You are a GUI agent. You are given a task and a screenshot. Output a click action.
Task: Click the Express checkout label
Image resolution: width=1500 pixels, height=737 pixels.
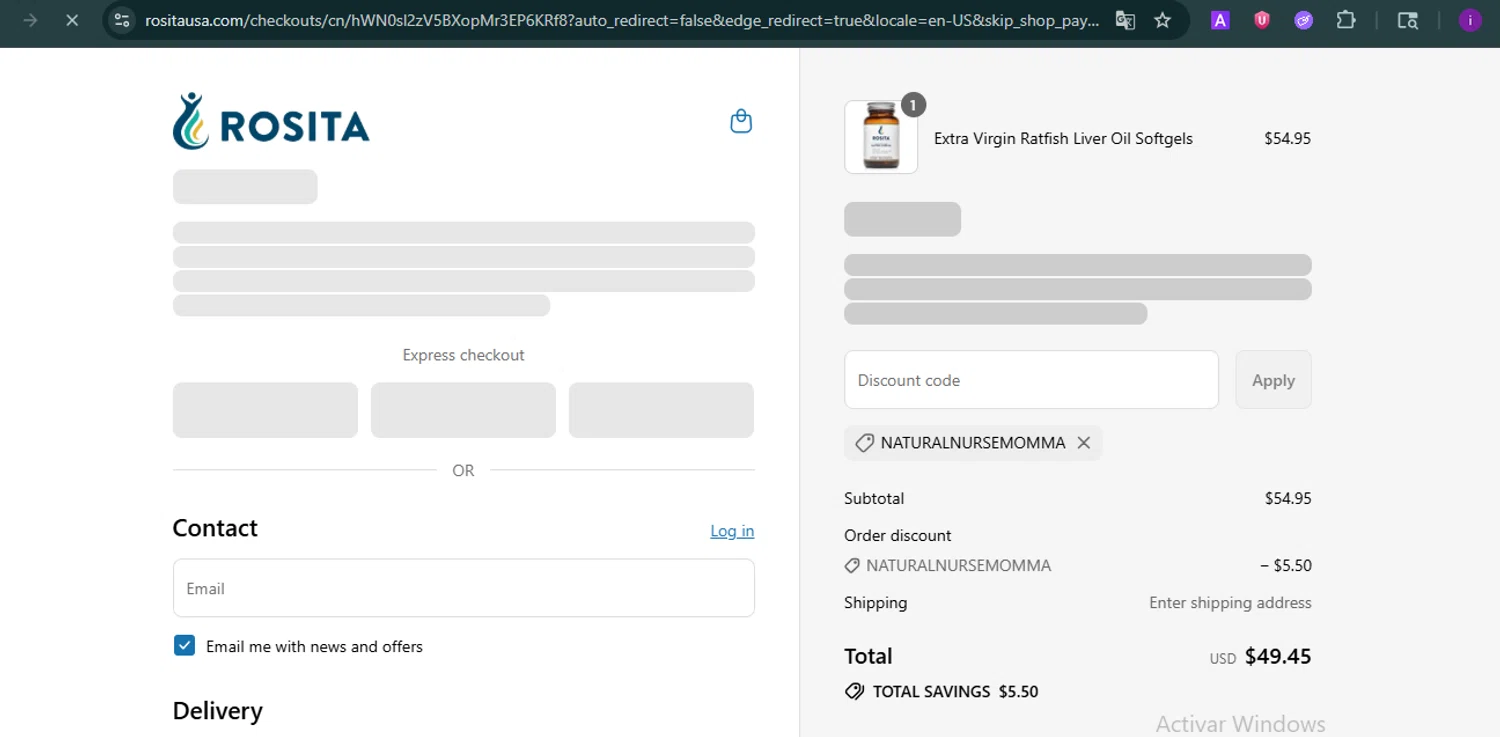point(463,355)
